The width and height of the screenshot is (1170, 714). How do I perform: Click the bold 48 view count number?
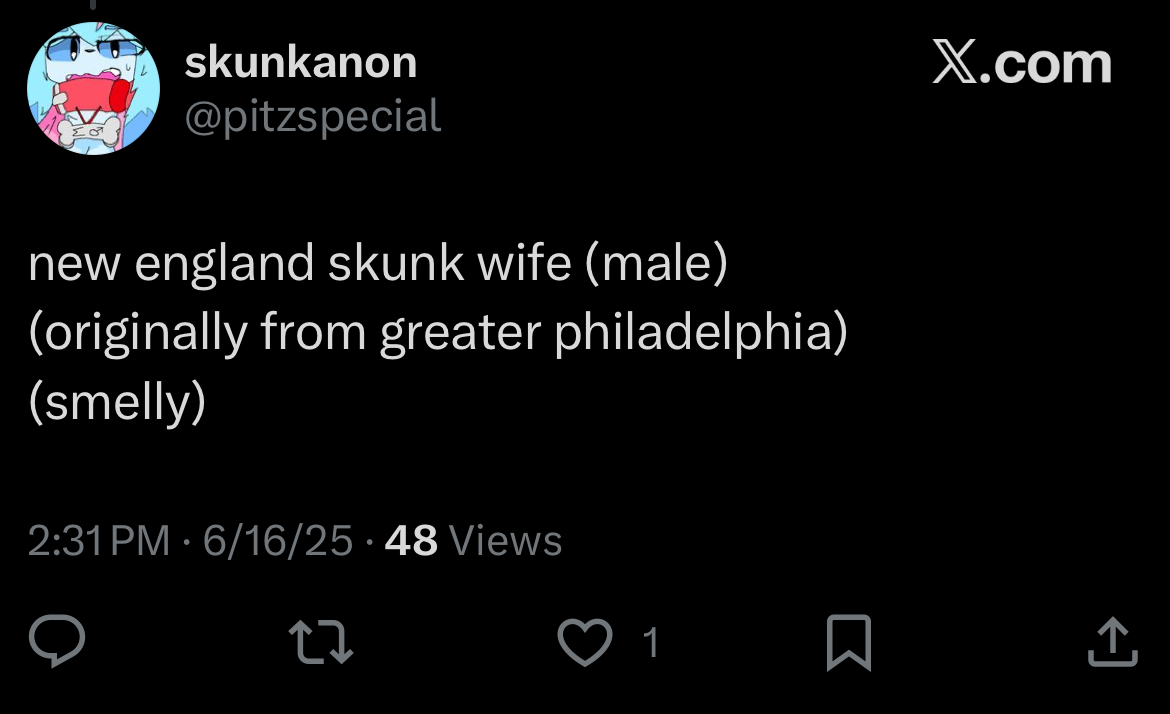click(410, 541)
